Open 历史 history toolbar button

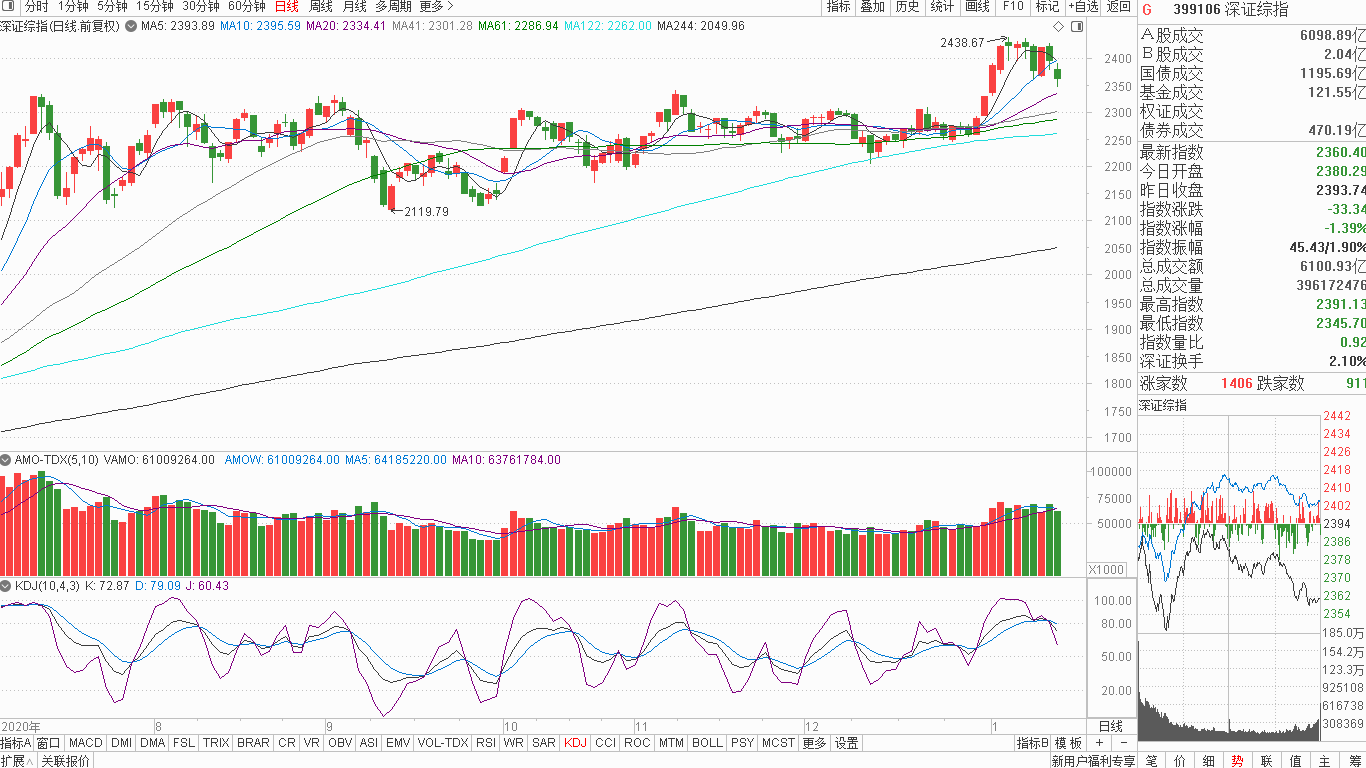coord(907,6)
